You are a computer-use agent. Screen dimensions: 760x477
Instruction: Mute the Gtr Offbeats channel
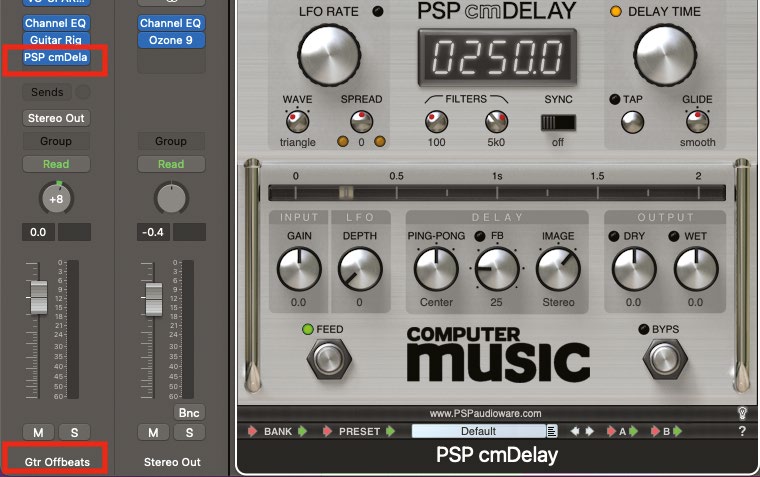pos(38,432)
